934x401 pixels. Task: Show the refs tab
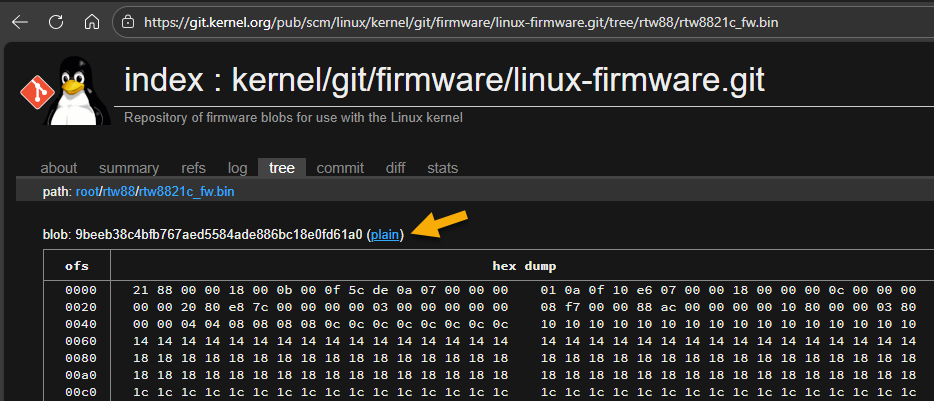[x=193, y=168]
